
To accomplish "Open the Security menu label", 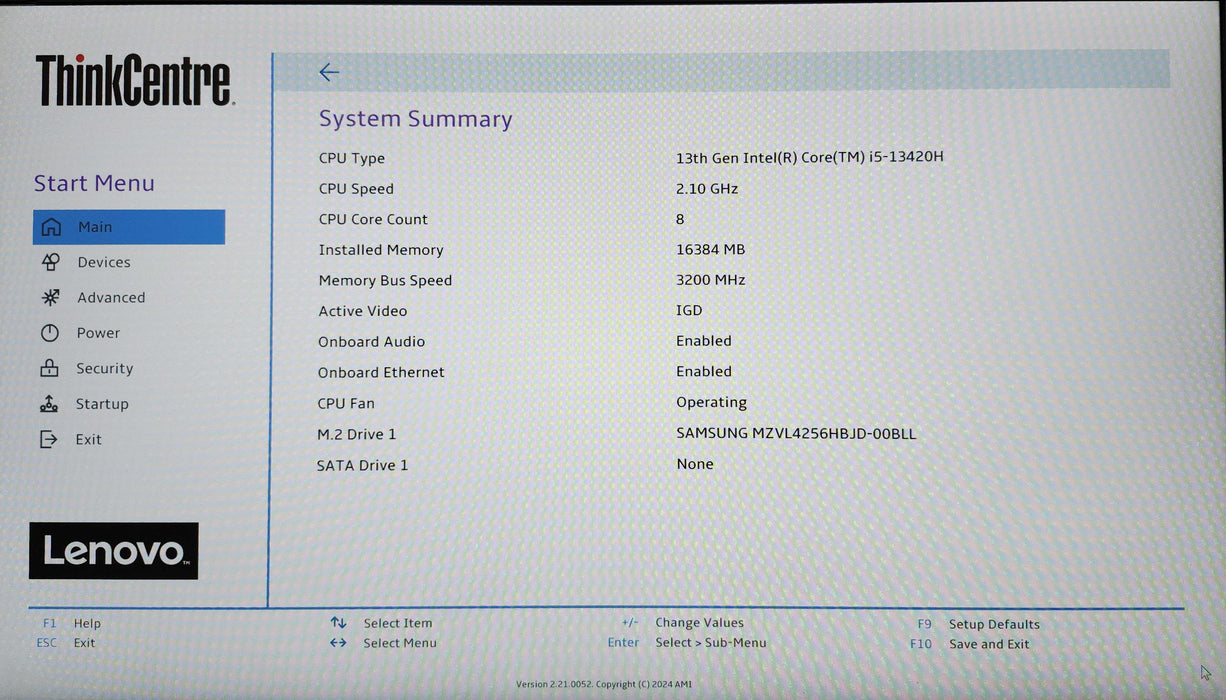I will pyautogui.click(x=104, y=369).
